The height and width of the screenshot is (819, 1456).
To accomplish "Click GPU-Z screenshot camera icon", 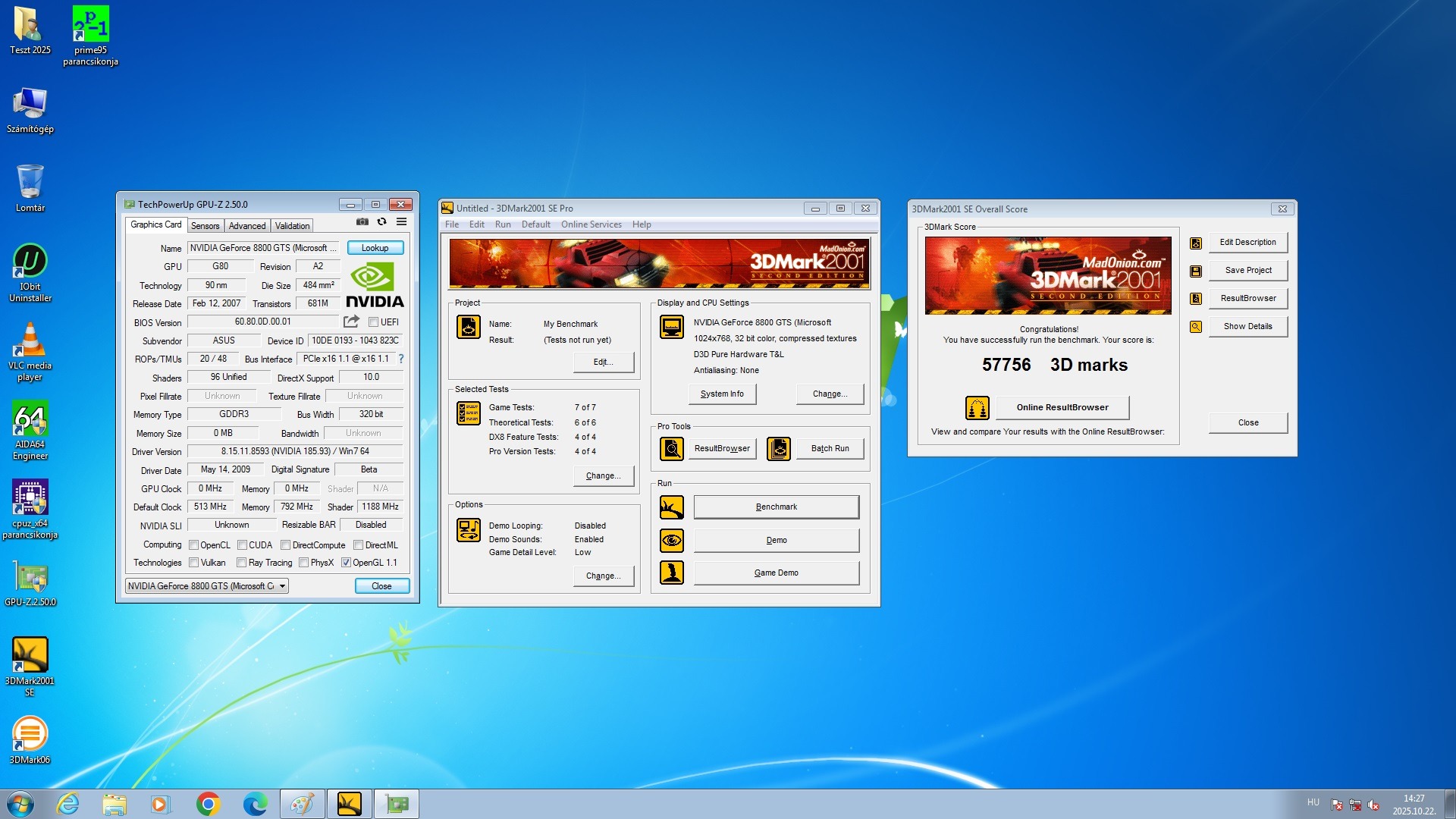I will [x=362, y=222].
